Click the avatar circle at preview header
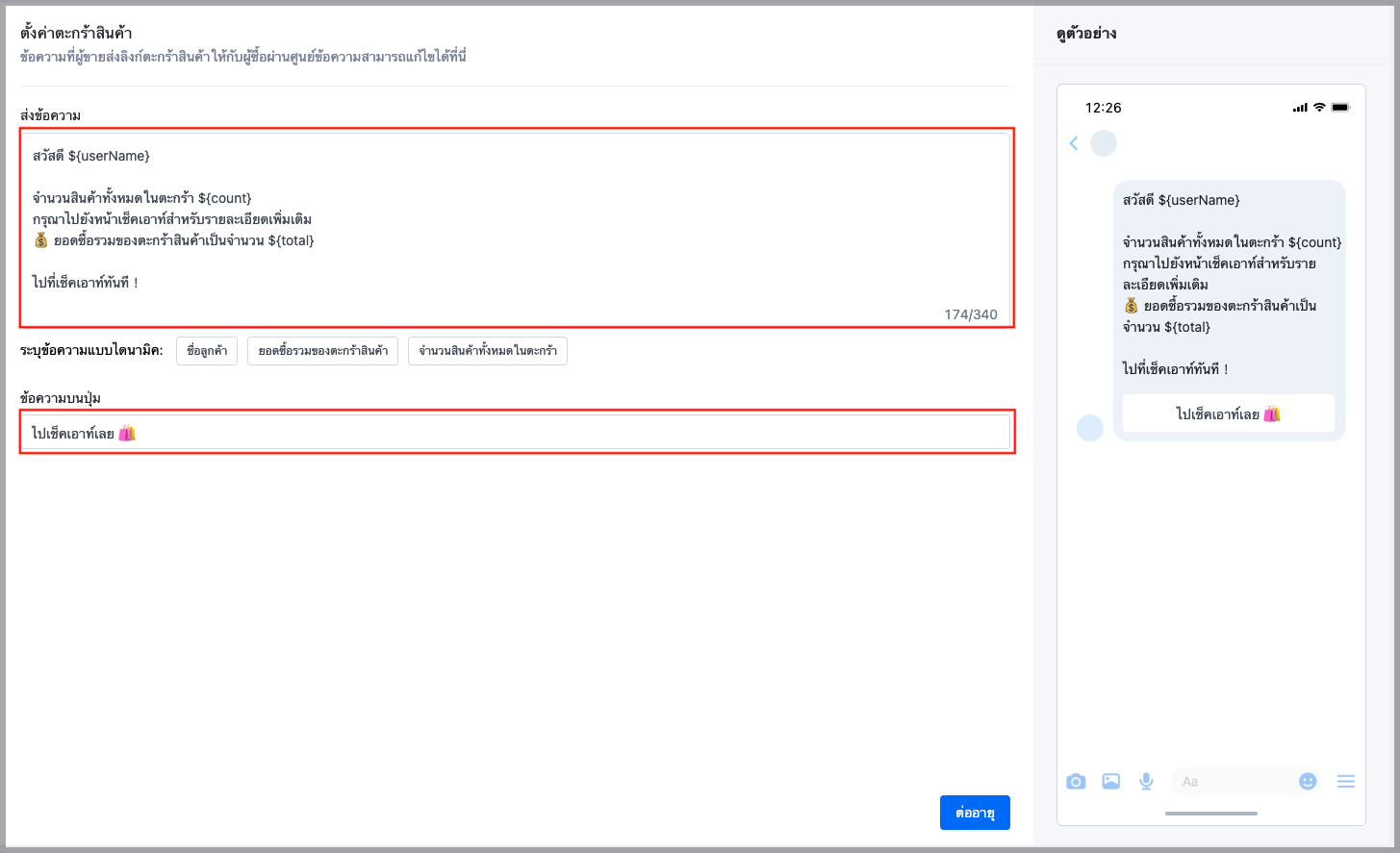Viewport: 1400px width, 853px height. pyautogui.click(x=1104, y=143)
